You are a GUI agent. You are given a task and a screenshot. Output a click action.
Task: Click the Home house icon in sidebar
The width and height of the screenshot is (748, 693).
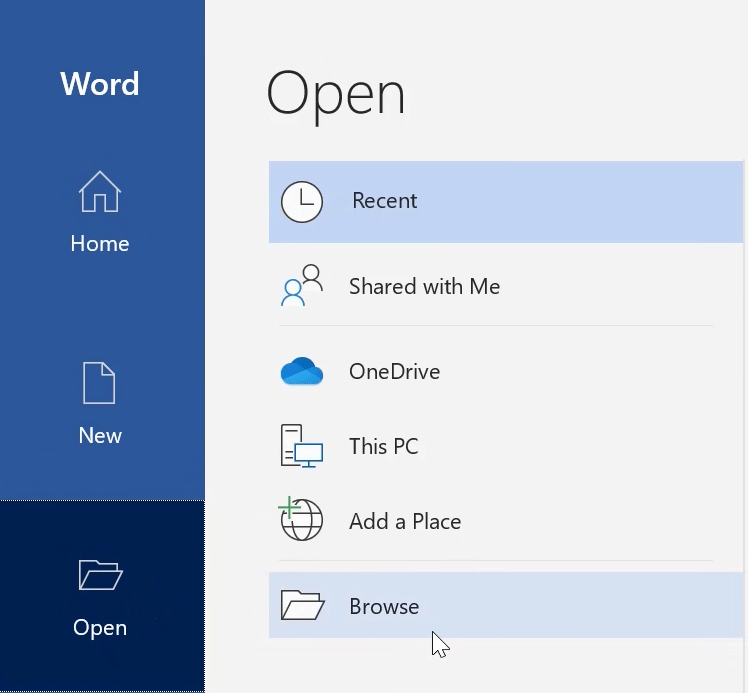[99, 192]
